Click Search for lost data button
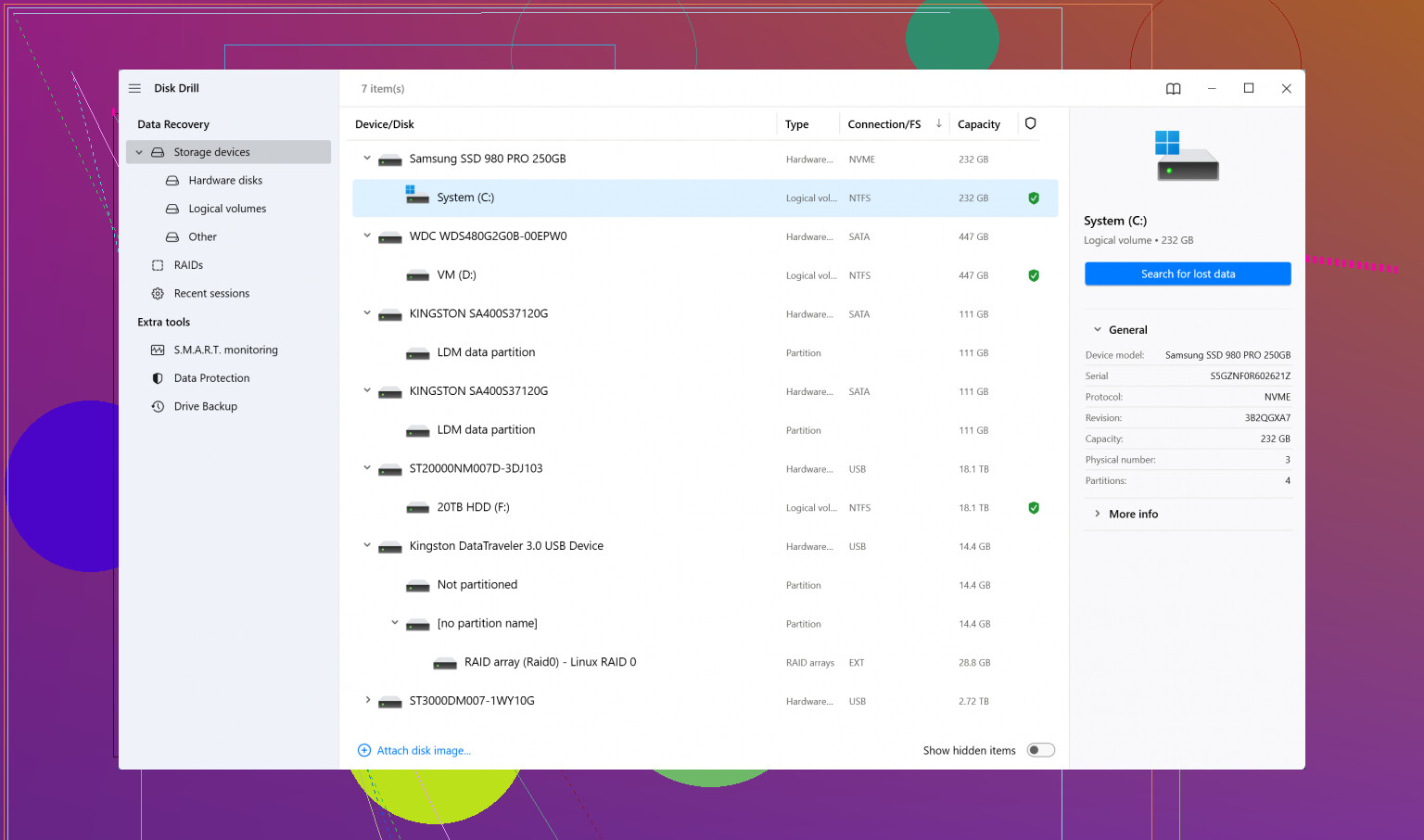Viewport: 1424px width, 840px height. tap(1187, 274)
